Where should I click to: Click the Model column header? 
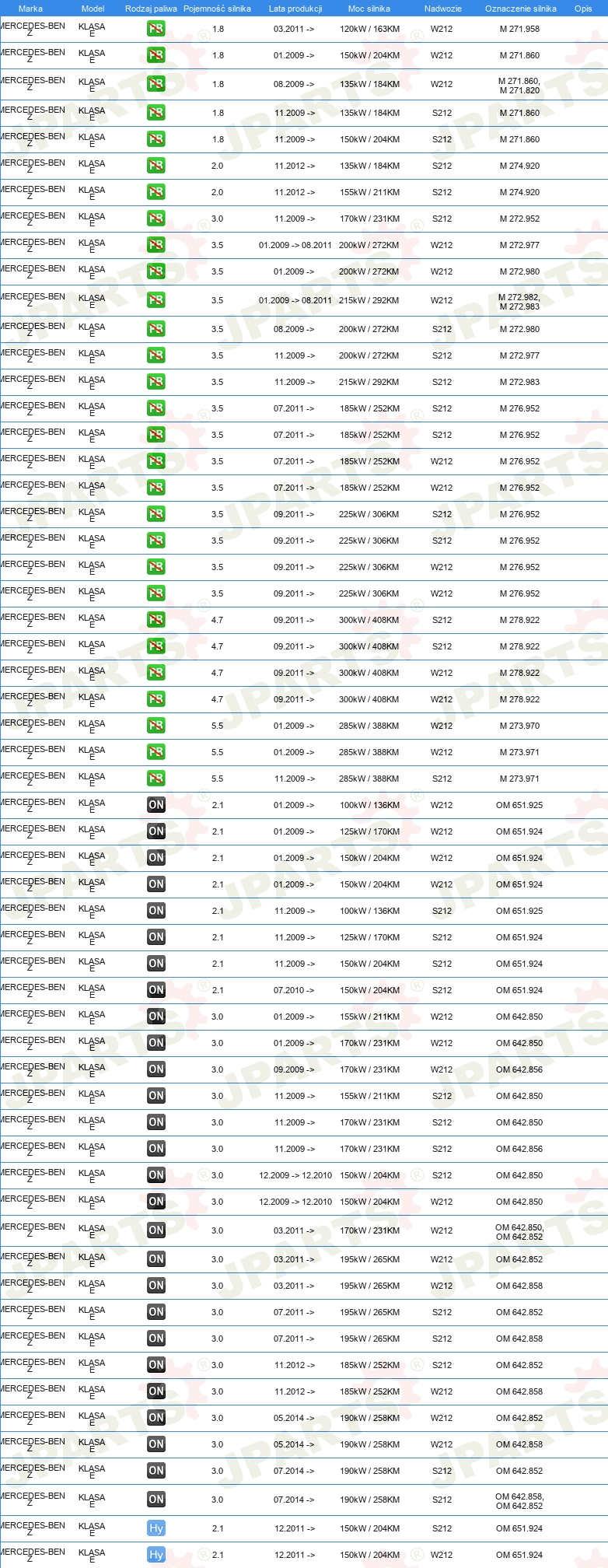point(93,9)
